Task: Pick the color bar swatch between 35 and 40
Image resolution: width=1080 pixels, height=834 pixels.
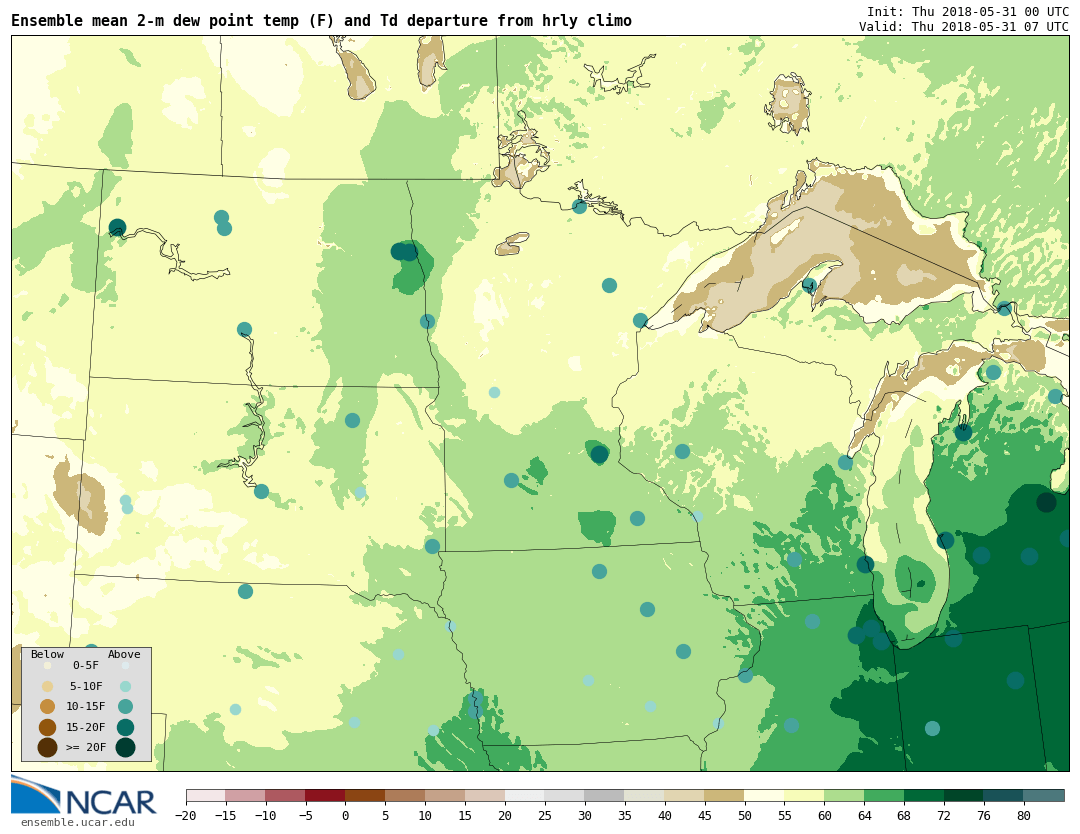Action: pos(645,795)
